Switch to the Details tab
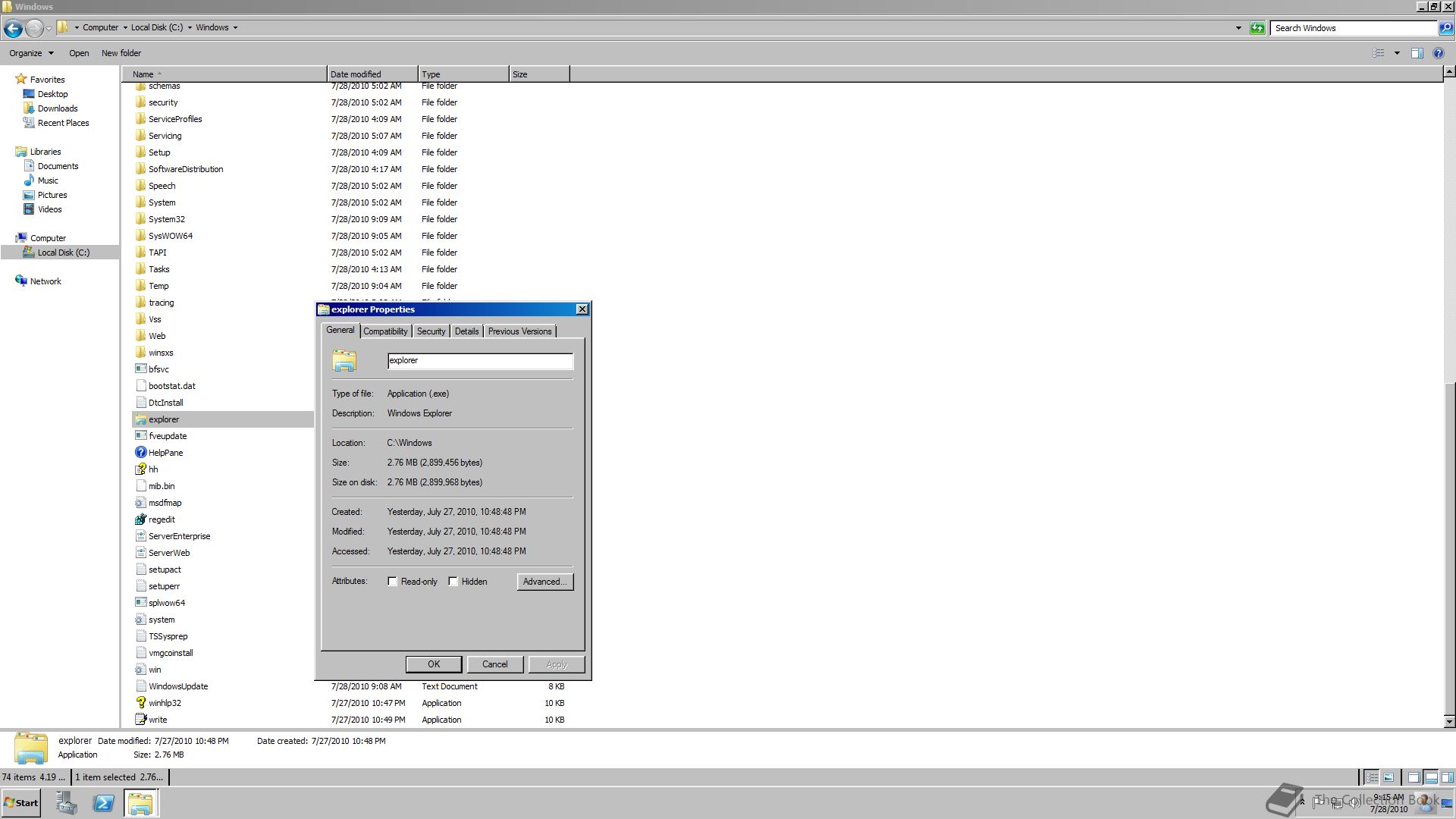 pyautogui.click(x=466, y=331)
